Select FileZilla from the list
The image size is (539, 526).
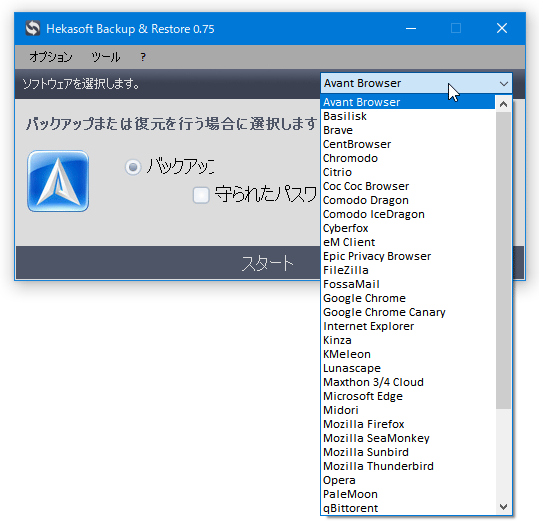408,270
